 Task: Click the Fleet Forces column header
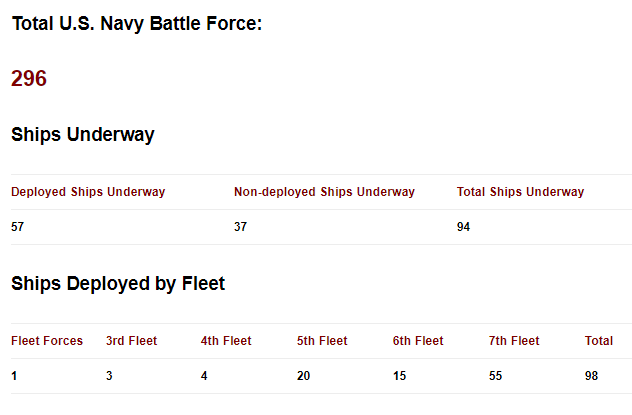(47, 341)
